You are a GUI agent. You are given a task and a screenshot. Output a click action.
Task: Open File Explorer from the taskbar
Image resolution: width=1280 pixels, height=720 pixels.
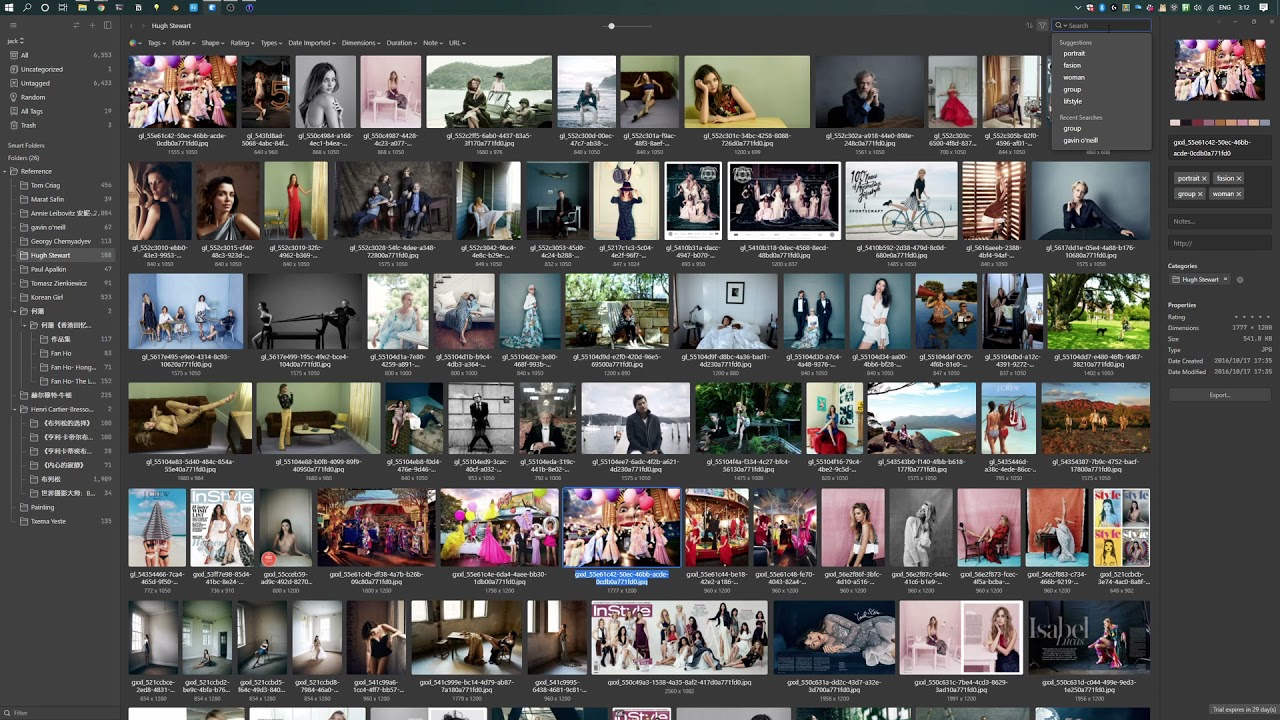coord(82,7)
